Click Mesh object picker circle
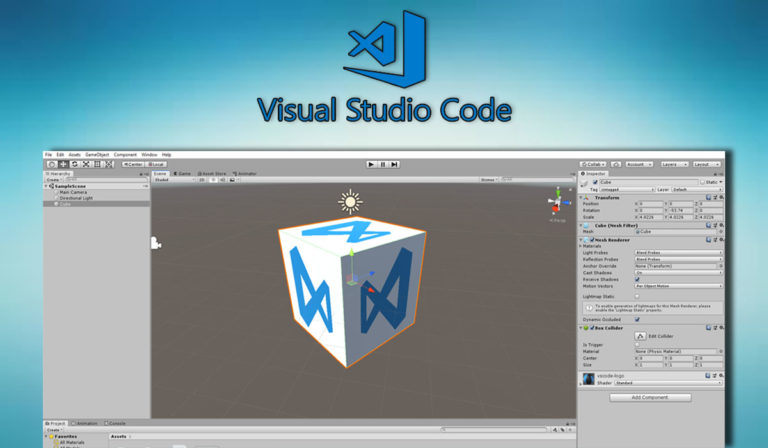The image size is (768, 448). tap(721, 232)
